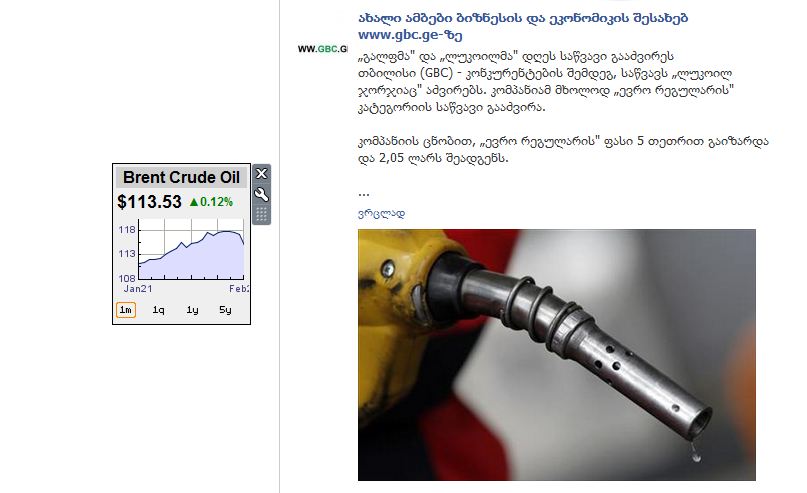
Task: Click the article paragraph mentioning 2,05
Action: [x=563, y=149]
